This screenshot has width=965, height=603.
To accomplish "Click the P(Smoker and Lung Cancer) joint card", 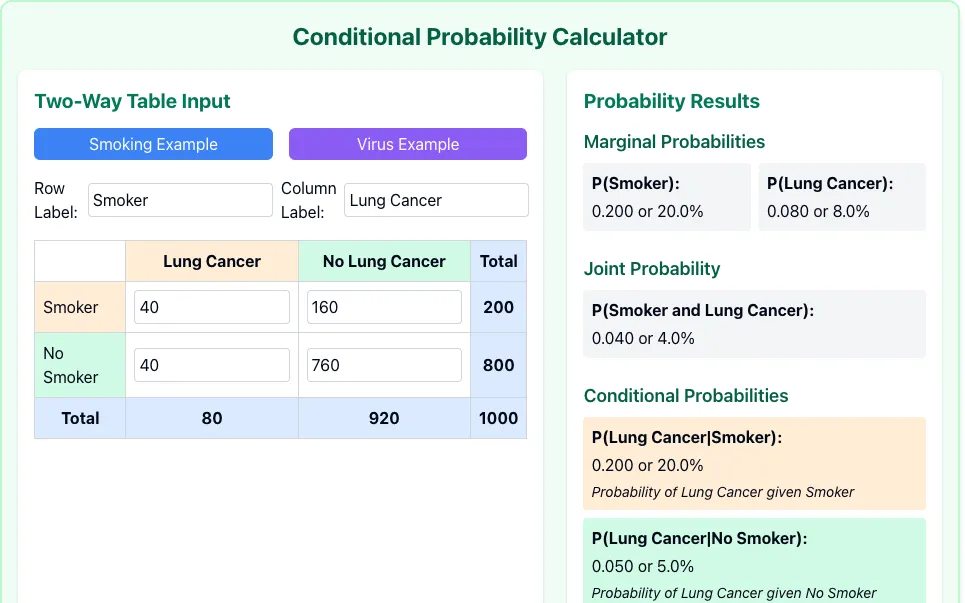I will (x=755, y=324).
